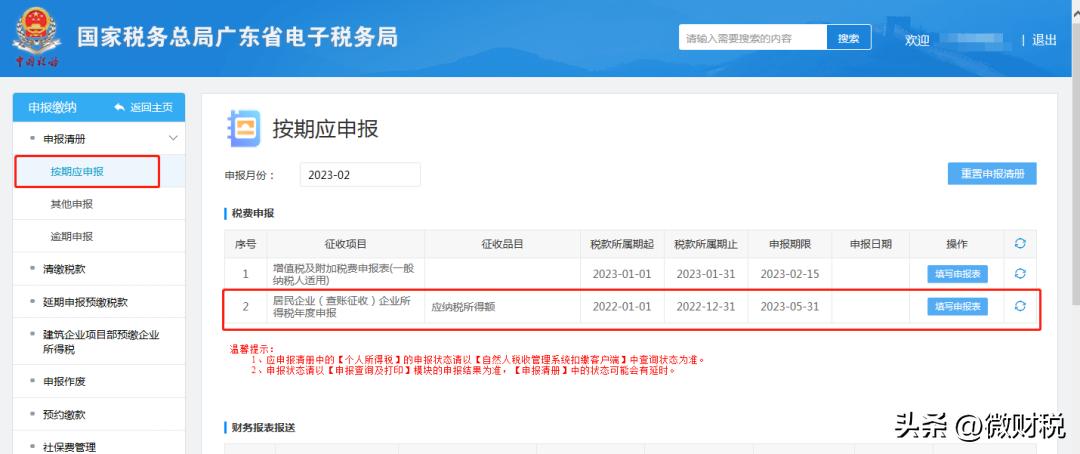Screen dimensions: 1080x454
Task: Open 其他申报 in the sidebar
Action: coord(72,204)
